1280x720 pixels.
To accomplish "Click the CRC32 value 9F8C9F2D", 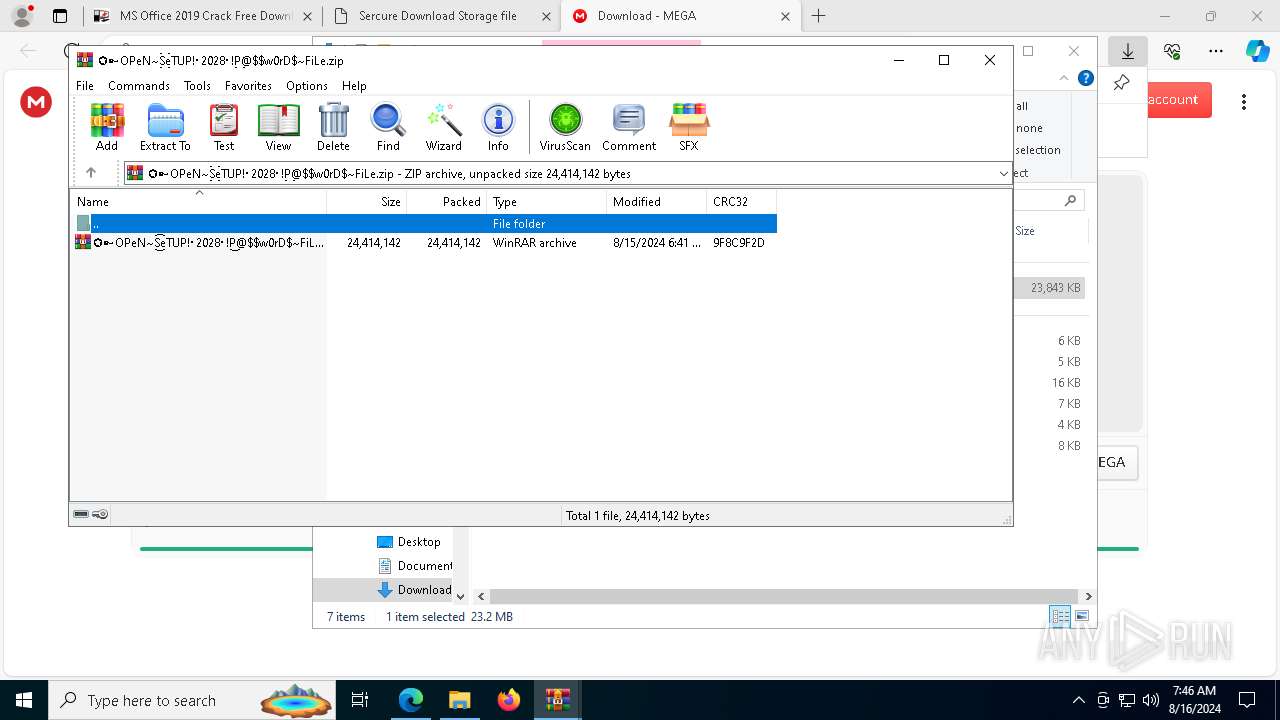I will pyautogui.click(x=739, y=242).
